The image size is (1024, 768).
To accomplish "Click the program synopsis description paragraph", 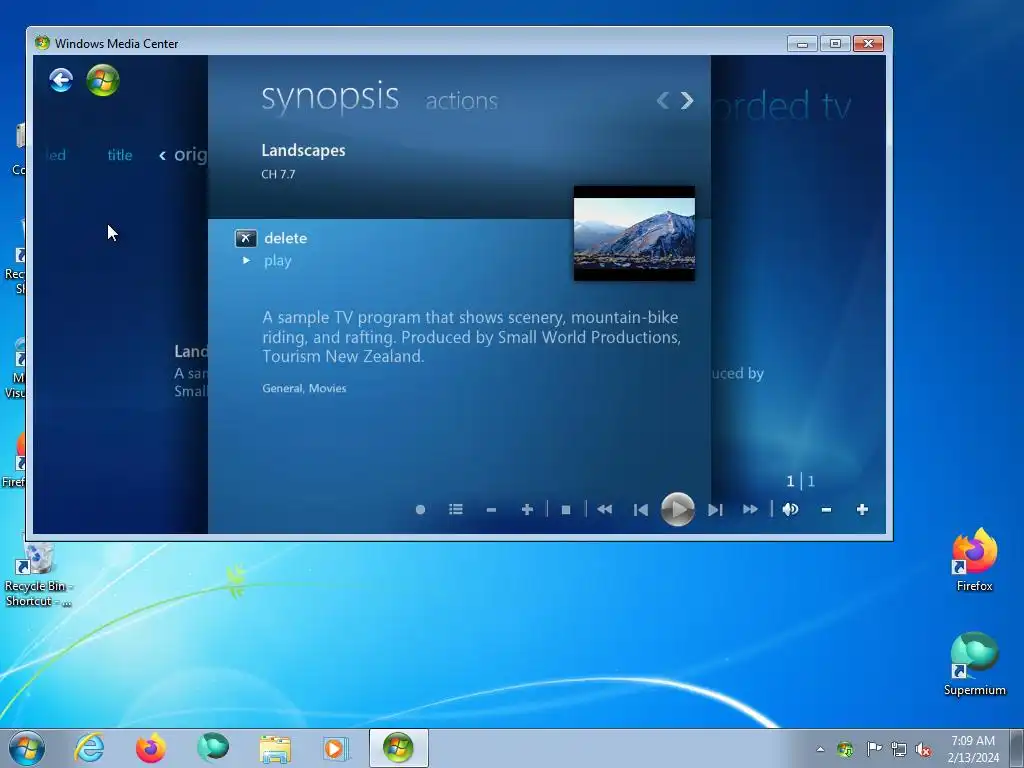I will (x=472, y=337).
